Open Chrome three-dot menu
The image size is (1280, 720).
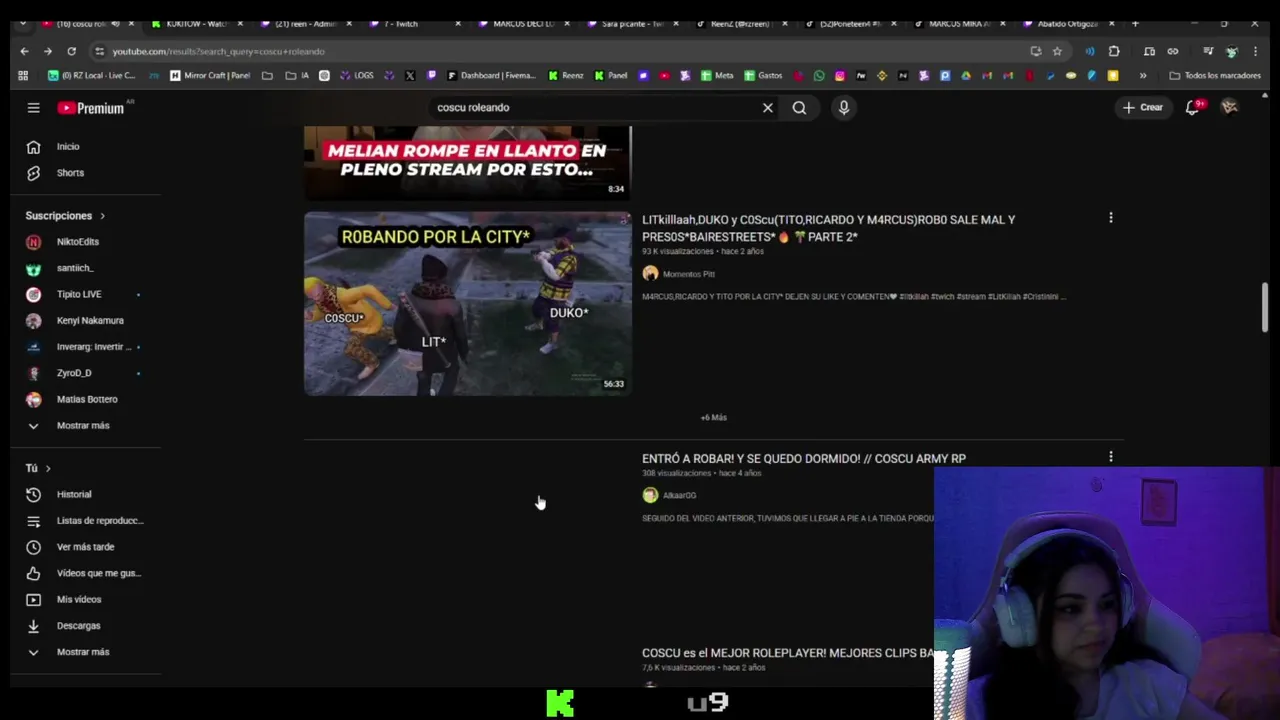coord(1255,51)
